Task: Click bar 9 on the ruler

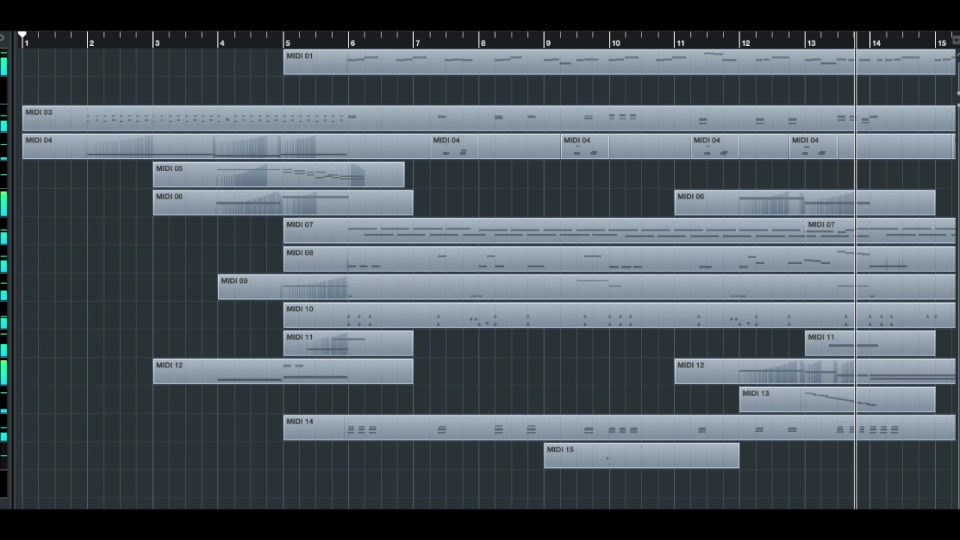Action: pyautogui.click(x=548, y=43)
